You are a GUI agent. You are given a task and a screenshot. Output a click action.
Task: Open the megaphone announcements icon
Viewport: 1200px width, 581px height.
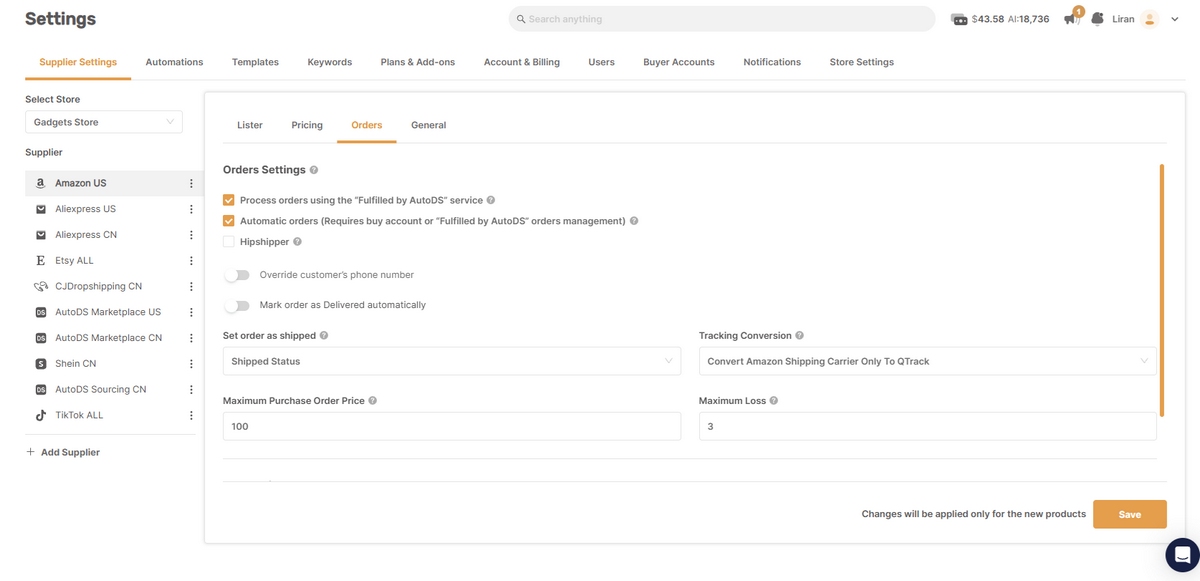click(x=1069, y=18)
